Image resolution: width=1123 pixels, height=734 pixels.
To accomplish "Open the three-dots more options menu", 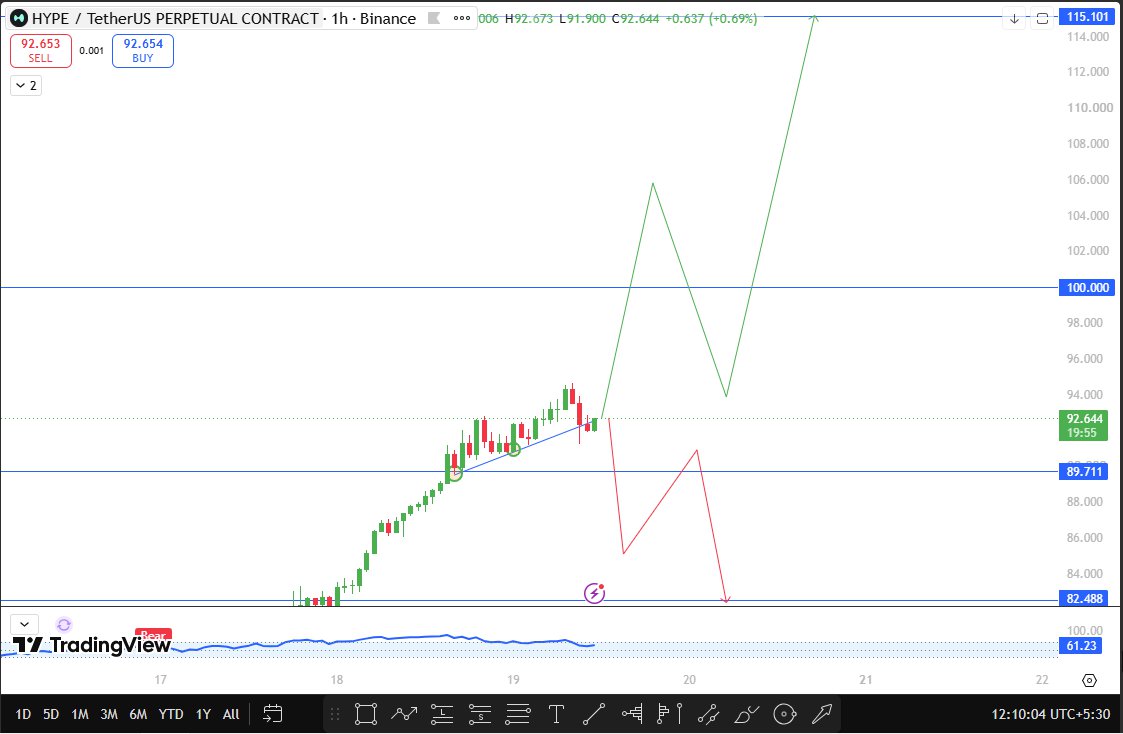I will tap(462, 19).
